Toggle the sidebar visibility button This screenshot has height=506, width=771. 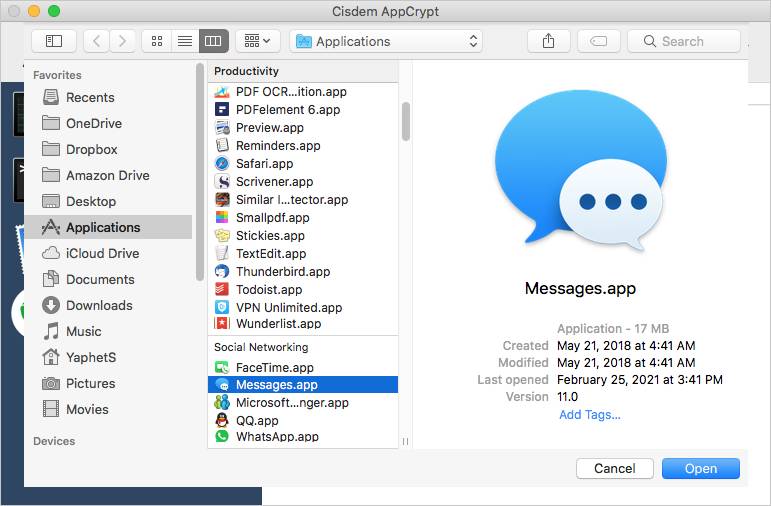[54, 41]
